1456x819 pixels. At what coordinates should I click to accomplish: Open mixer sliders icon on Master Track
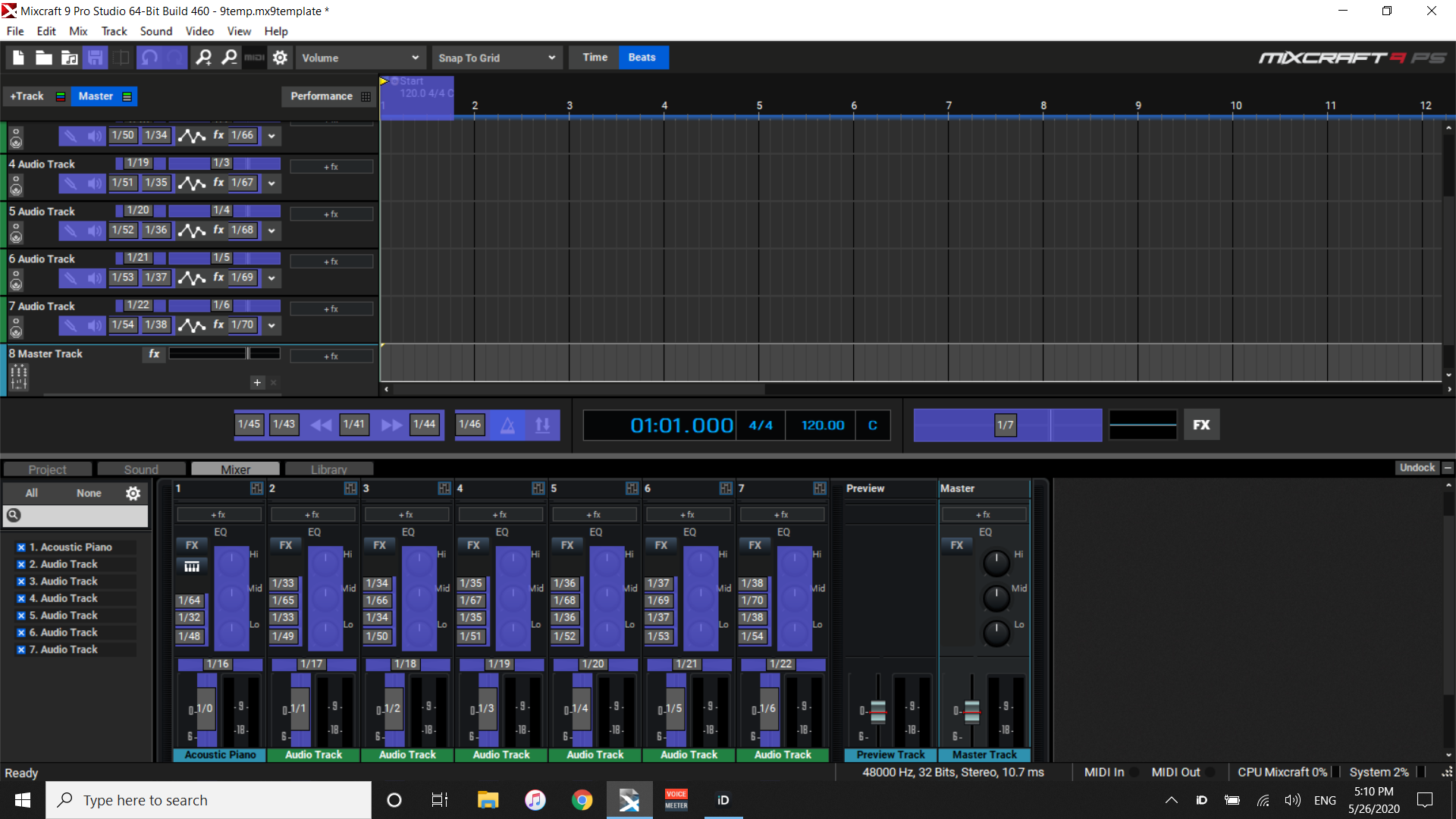click(19, 377)
